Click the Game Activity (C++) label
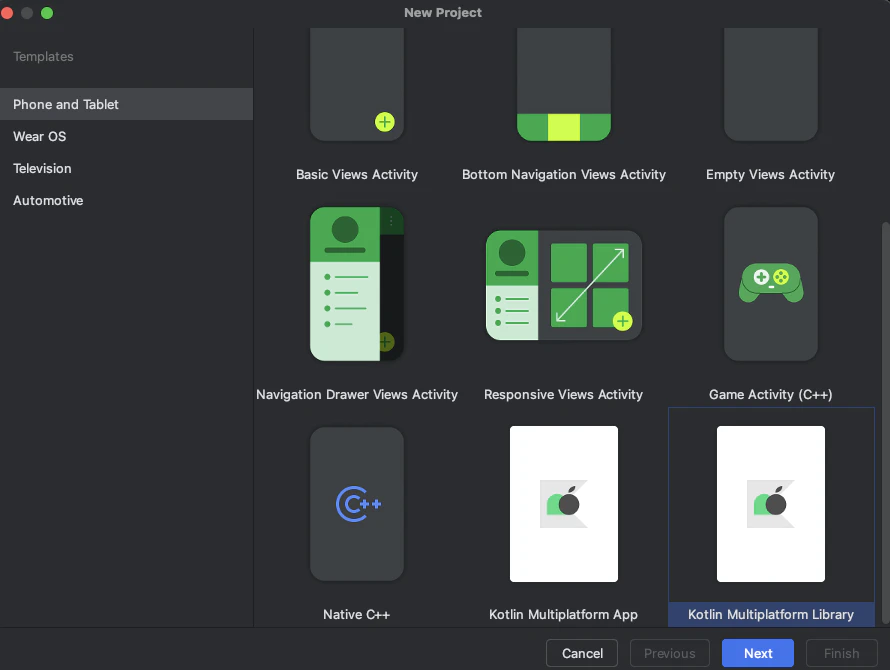This screenshot has width=890, height=670. coord(770,394)
